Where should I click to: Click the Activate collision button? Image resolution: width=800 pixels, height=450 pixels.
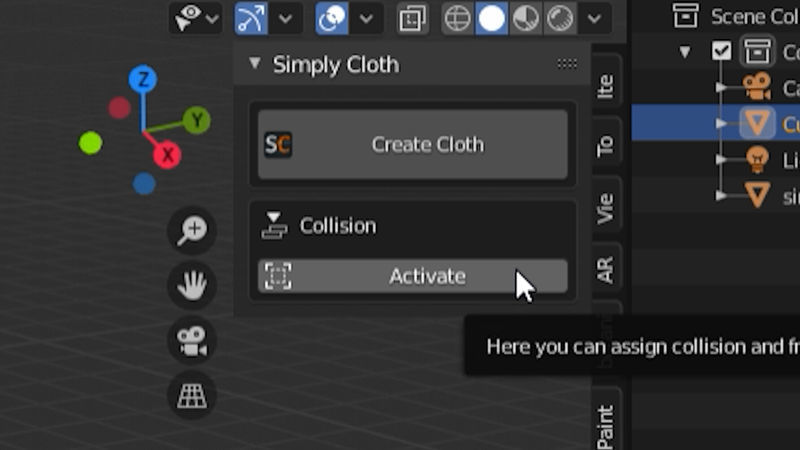click(x=413, y=276)
